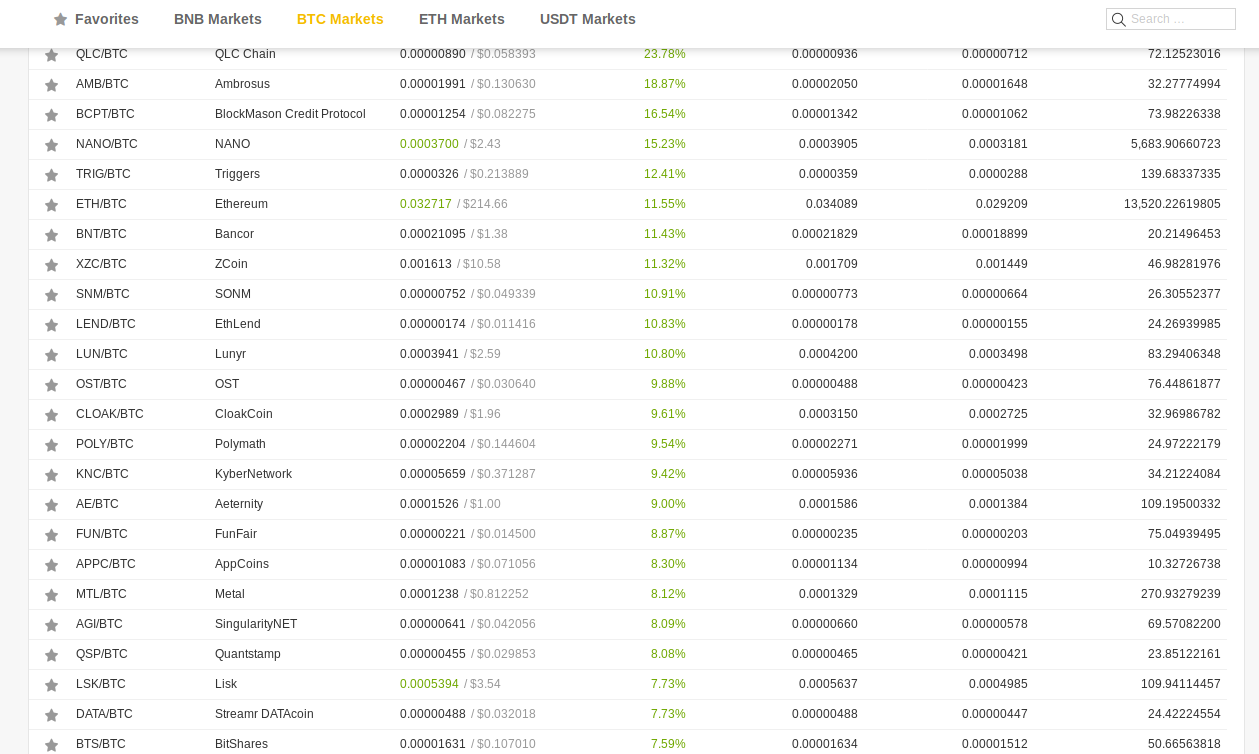Click last price 0.0005394
The image size is (1259, 754).
429,684
